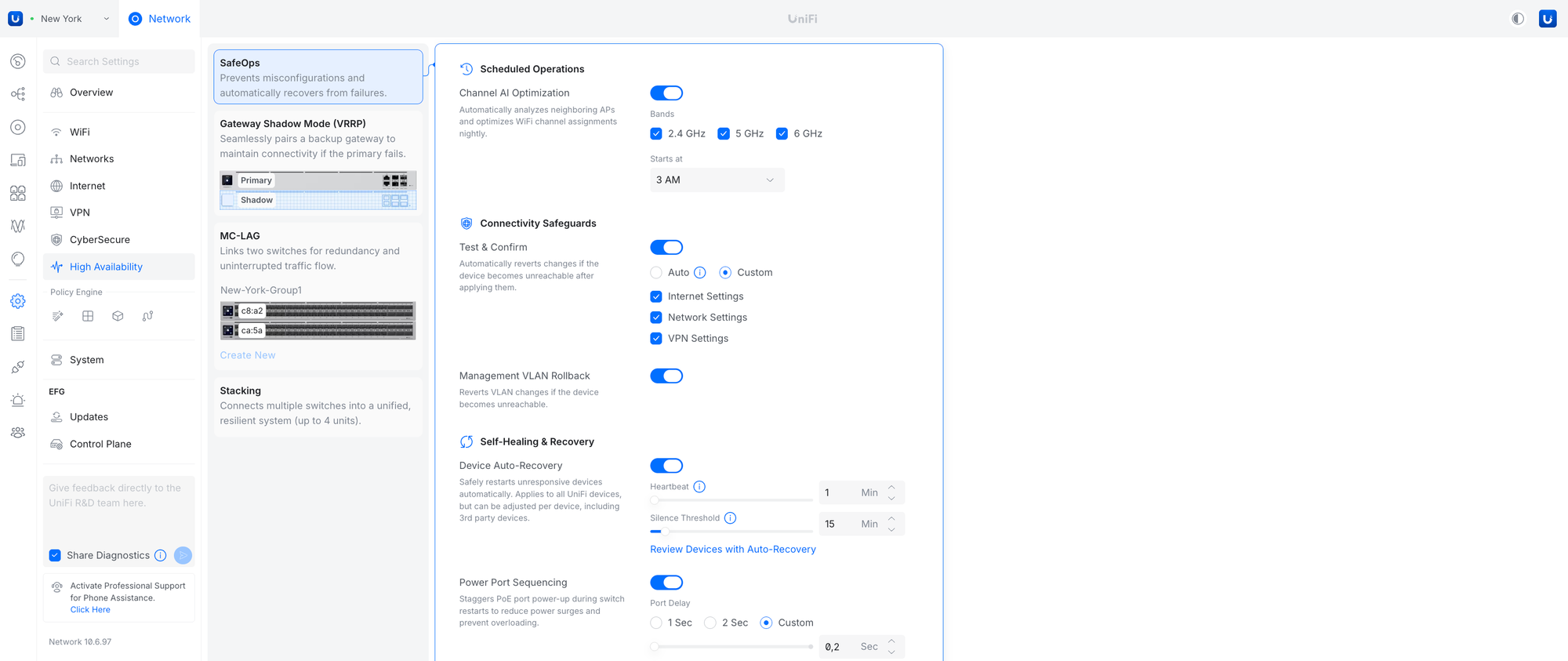1568x661 pixels.
Task: Go to WiFi settings
Action: (119, 132)
